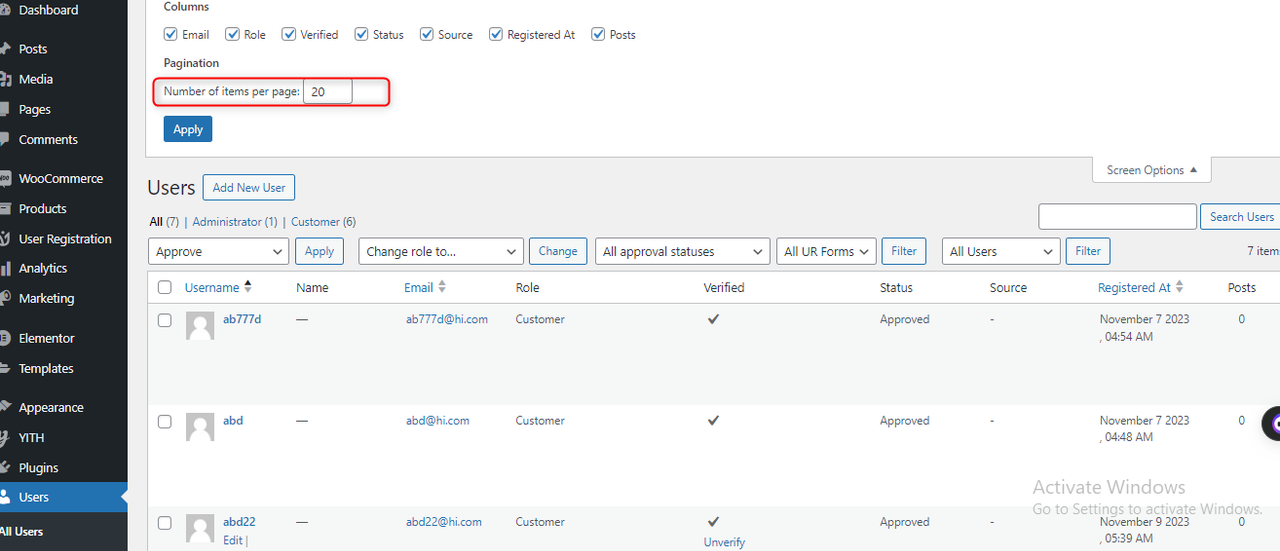Viewport: 1280px width, 551px height.
Task: Uncheck the Verified column checkbox
Action: (x=289, y=34)
